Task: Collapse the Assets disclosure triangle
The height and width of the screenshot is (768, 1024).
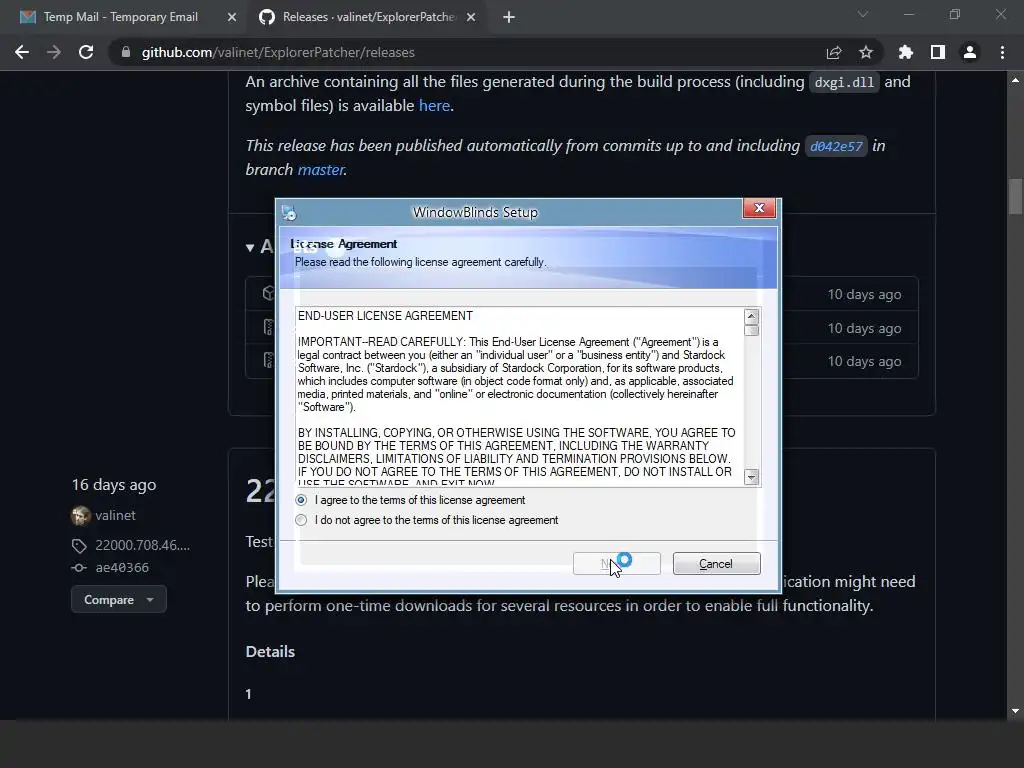Action: [x=250, y=248]
